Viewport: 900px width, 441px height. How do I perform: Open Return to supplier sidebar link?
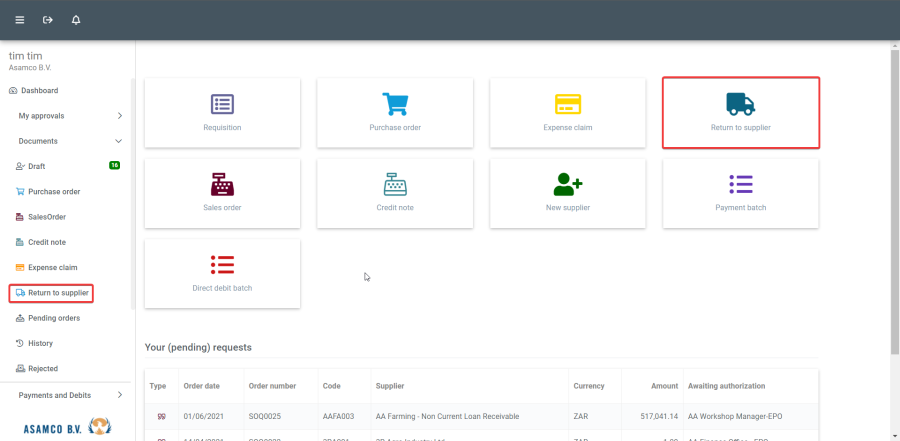[x=58, y=293]
